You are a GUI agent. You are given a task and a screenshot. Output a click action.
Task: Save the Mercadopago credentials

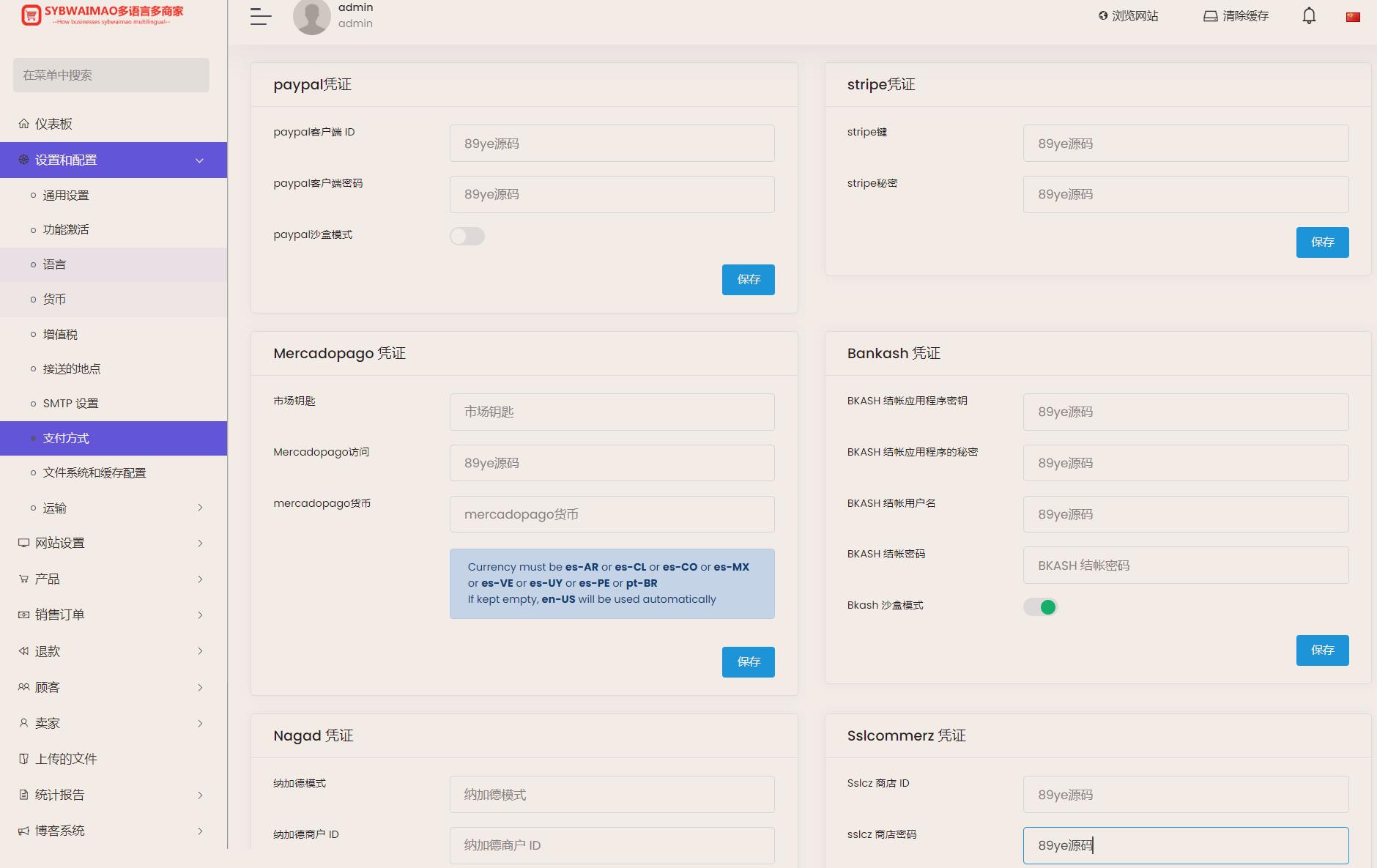coord(748,662)
